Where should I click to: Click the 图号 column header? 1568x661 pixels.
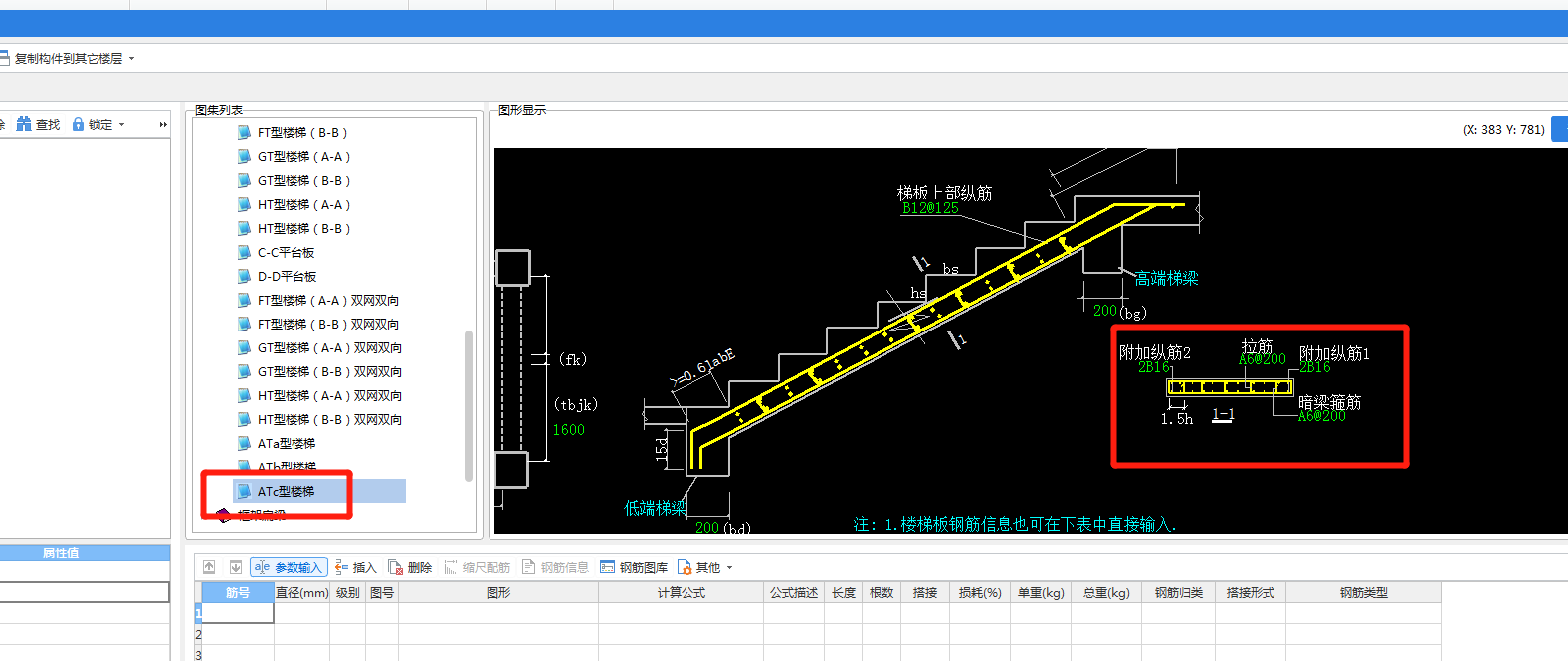coord(382,592)
